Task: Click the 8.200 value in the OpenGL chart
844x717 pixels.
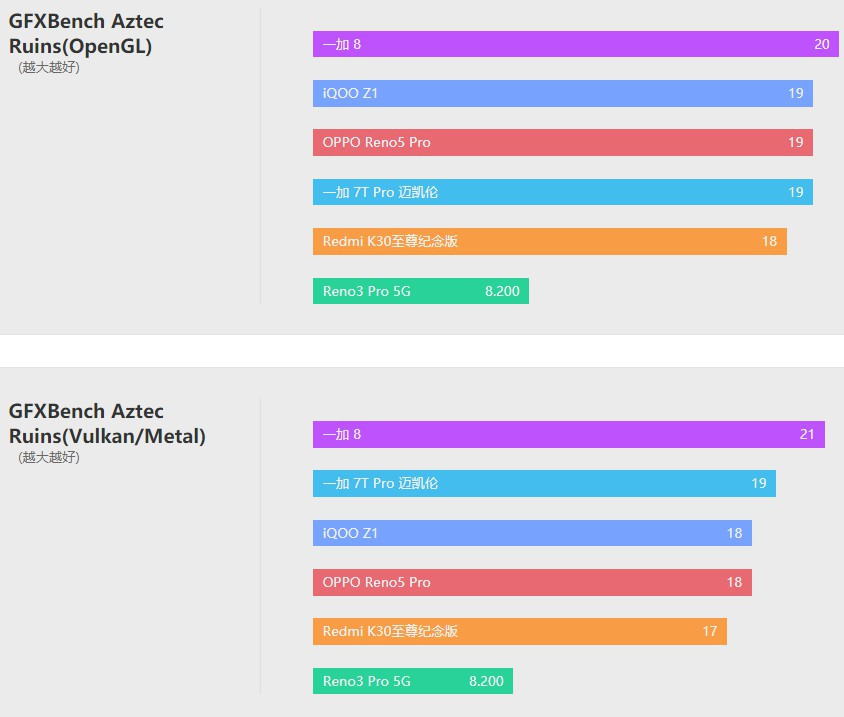Action: tap(502, 291)
